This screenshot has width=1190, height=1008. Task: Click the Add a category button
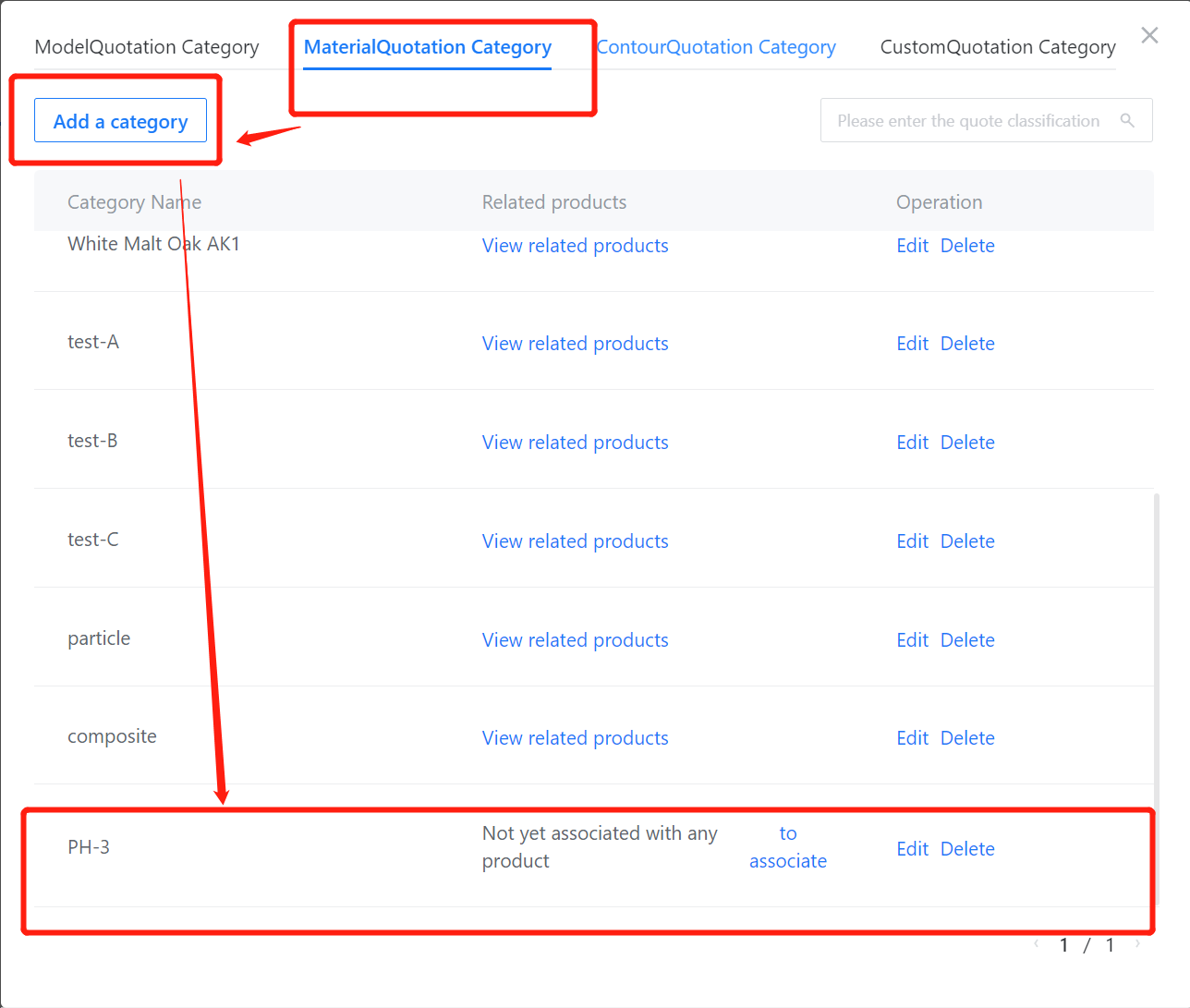pos(120,121)
